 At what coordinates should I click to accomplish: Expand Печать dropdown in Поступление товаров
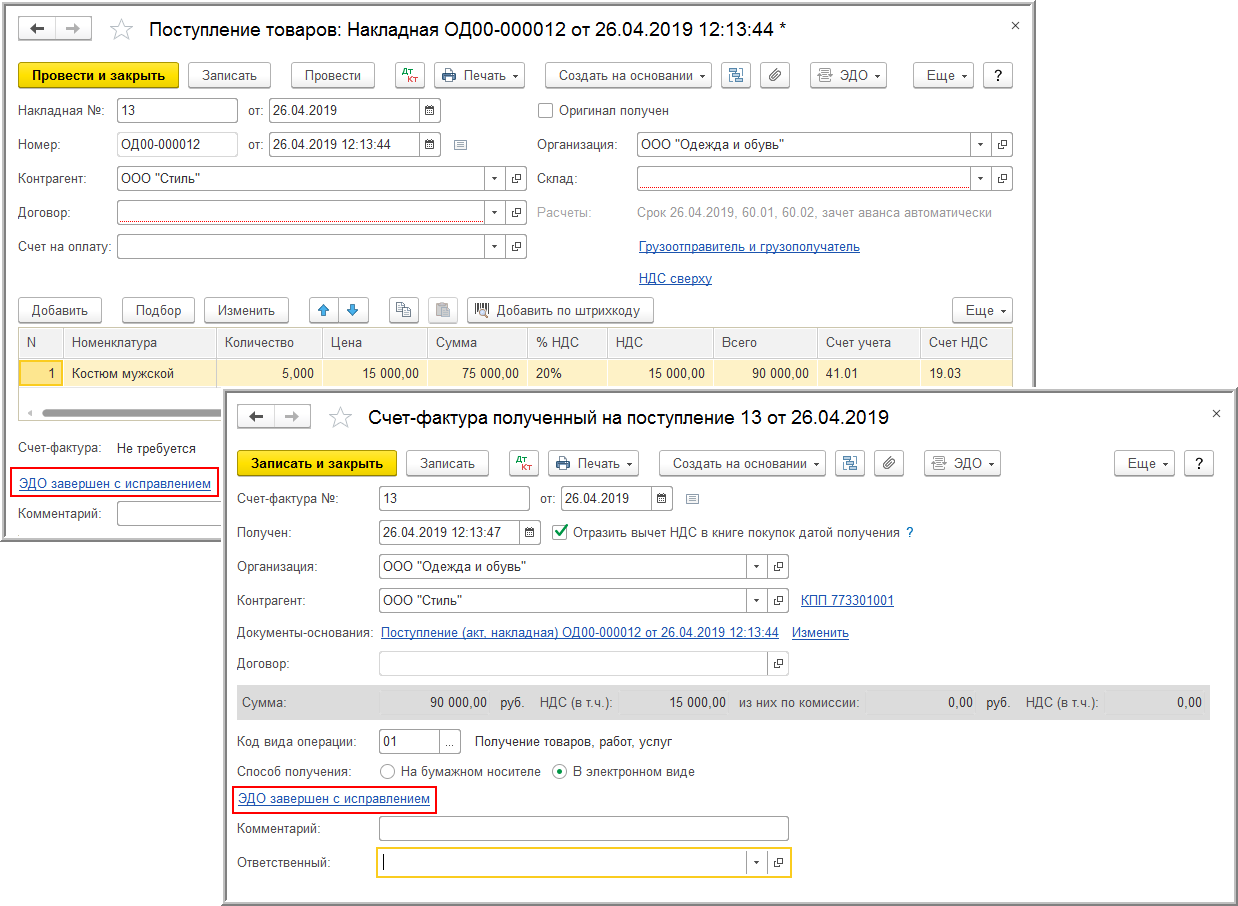click(480, 75)
